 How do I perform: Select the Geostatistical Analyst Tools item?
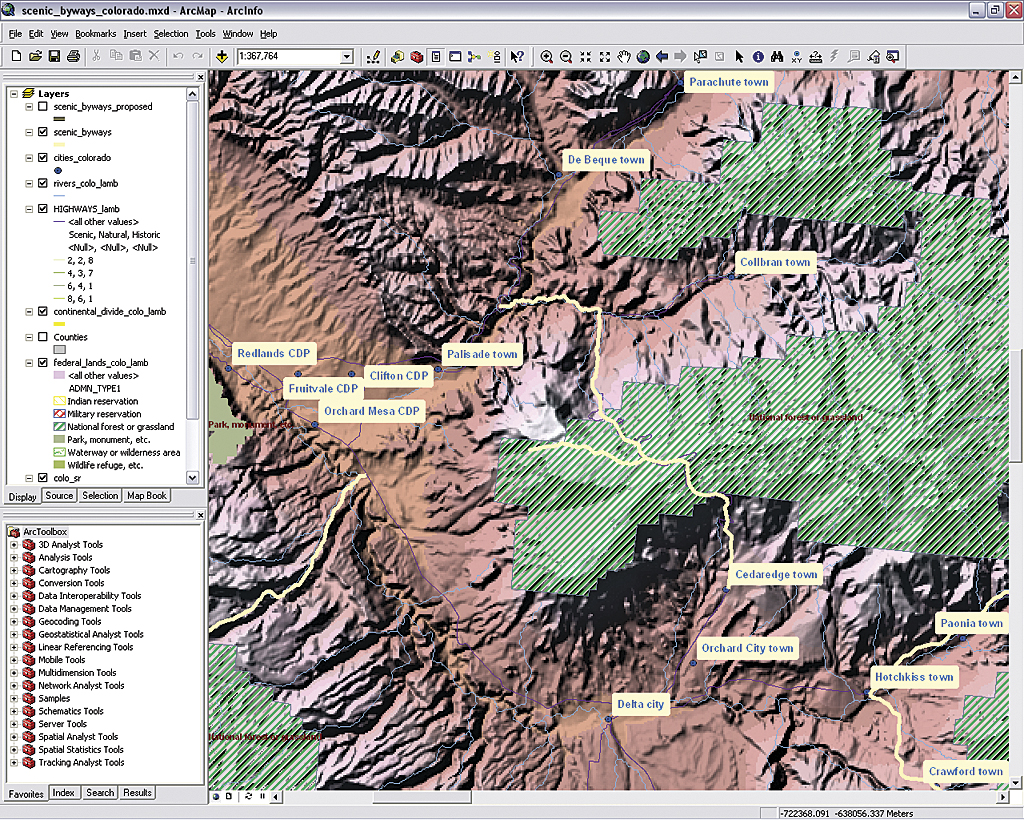point(91,635)
